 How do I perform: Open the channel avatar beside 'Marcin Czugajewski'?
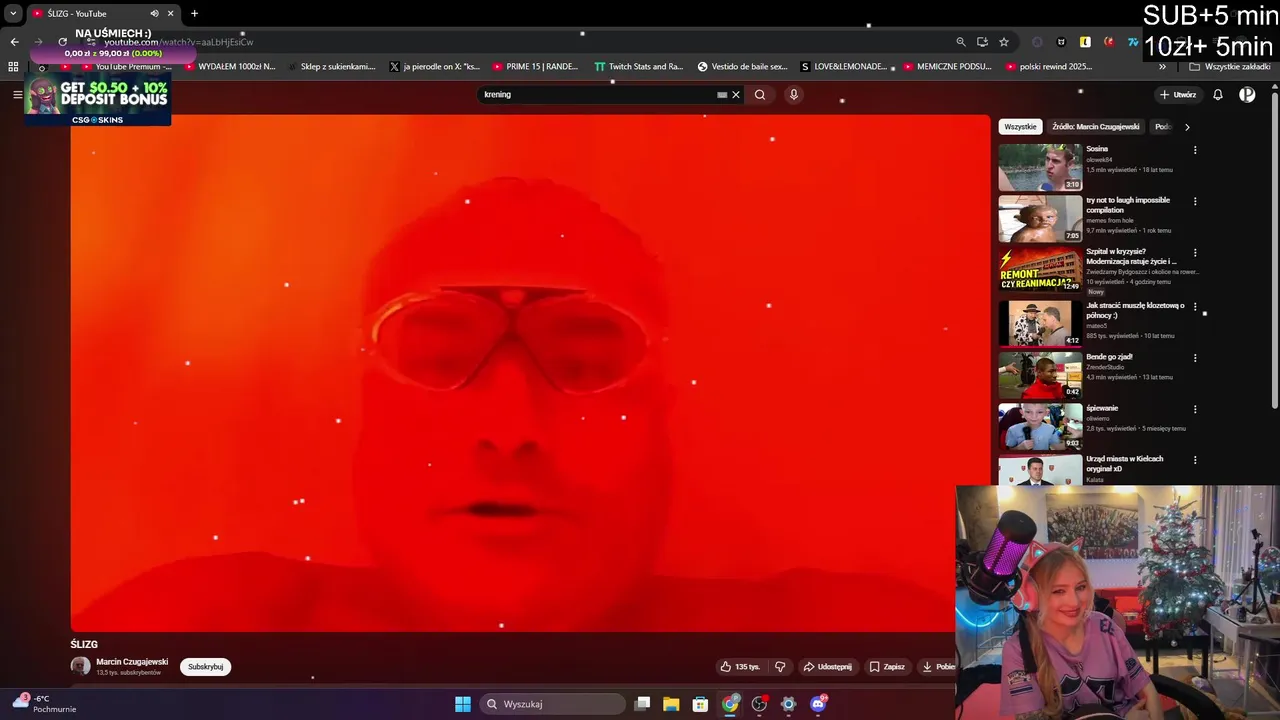pyautogui.click(x=80, y=666)
